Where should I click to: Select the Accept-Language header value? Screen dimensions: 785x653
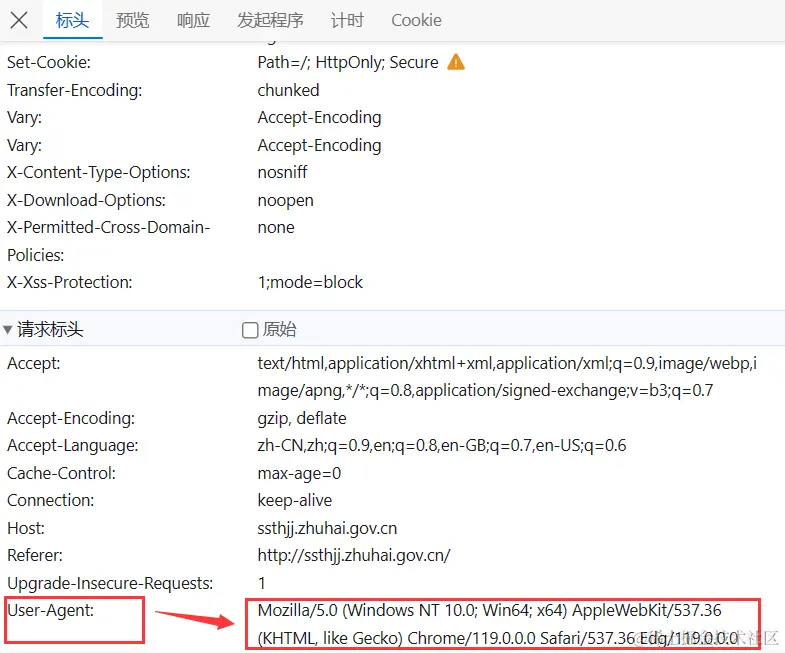coord(442,445)
